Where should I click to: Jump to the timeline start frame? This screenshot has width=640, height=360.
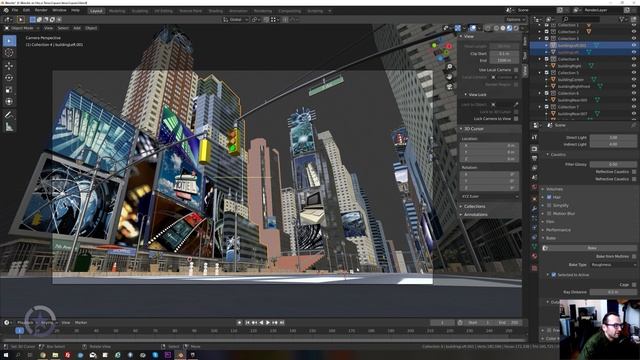point(247,322)
